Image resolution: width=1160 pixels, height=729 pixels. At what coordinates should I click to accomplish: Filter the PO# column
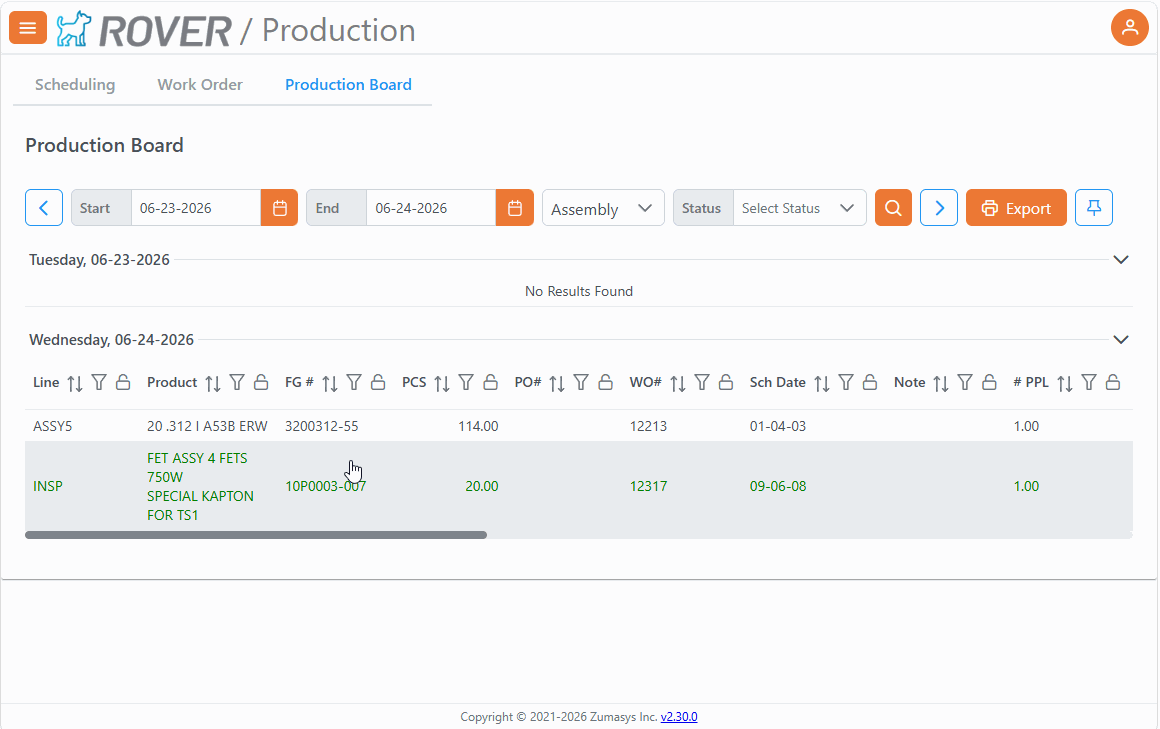581,383
